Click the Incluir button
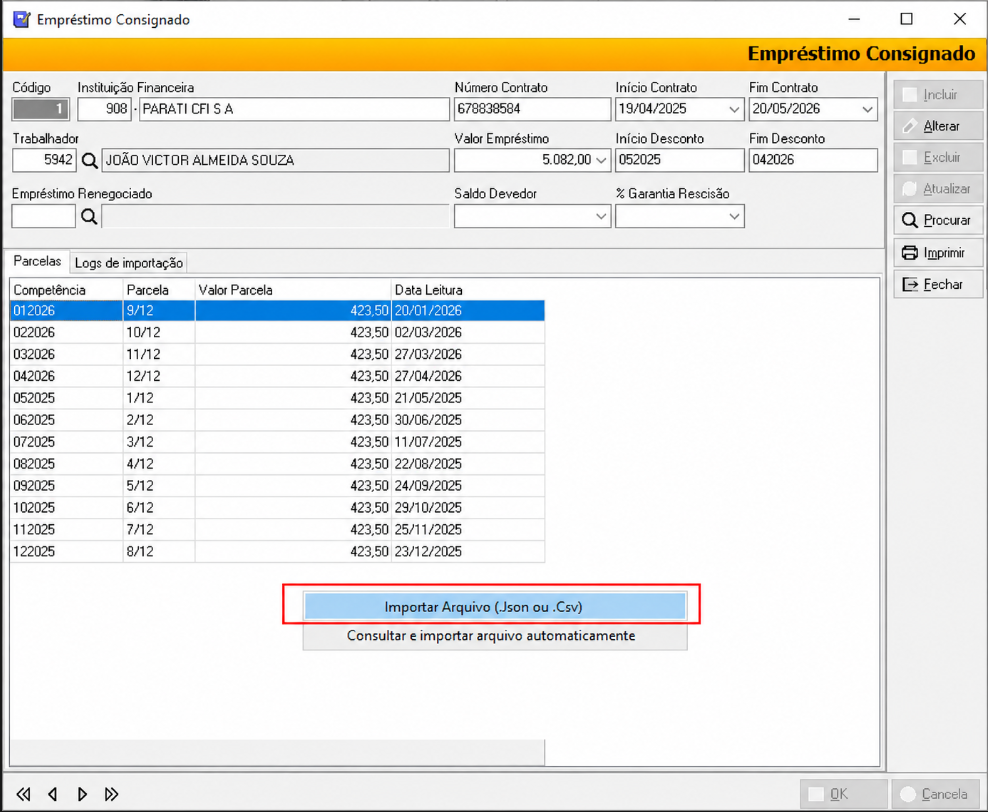988x812 pixels. pyautogui.click(x=938, y=94)
